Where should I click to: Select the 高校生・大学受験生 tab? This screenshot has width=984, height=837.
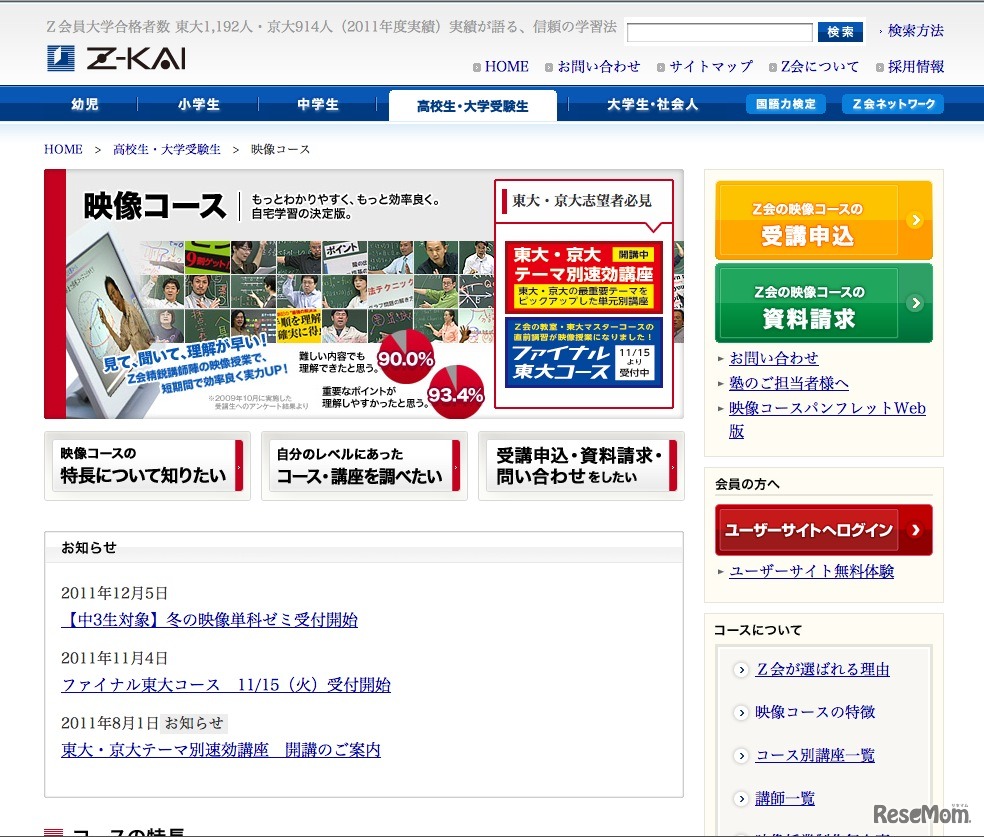(473, 105)
